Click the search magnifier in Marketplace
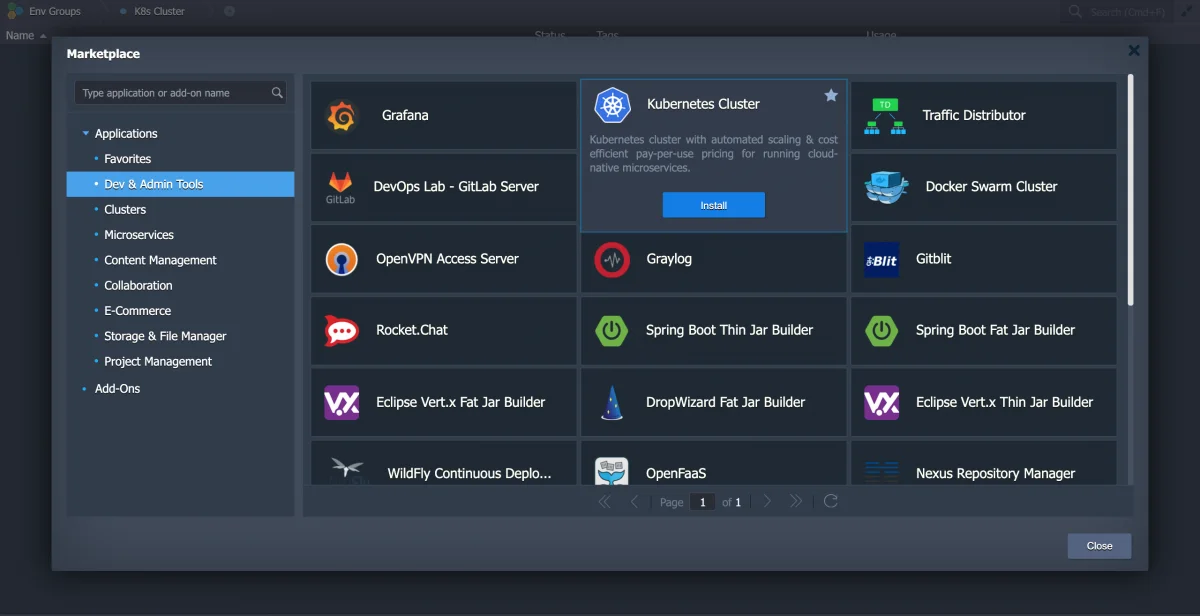1200x616 pixels. 277,93
